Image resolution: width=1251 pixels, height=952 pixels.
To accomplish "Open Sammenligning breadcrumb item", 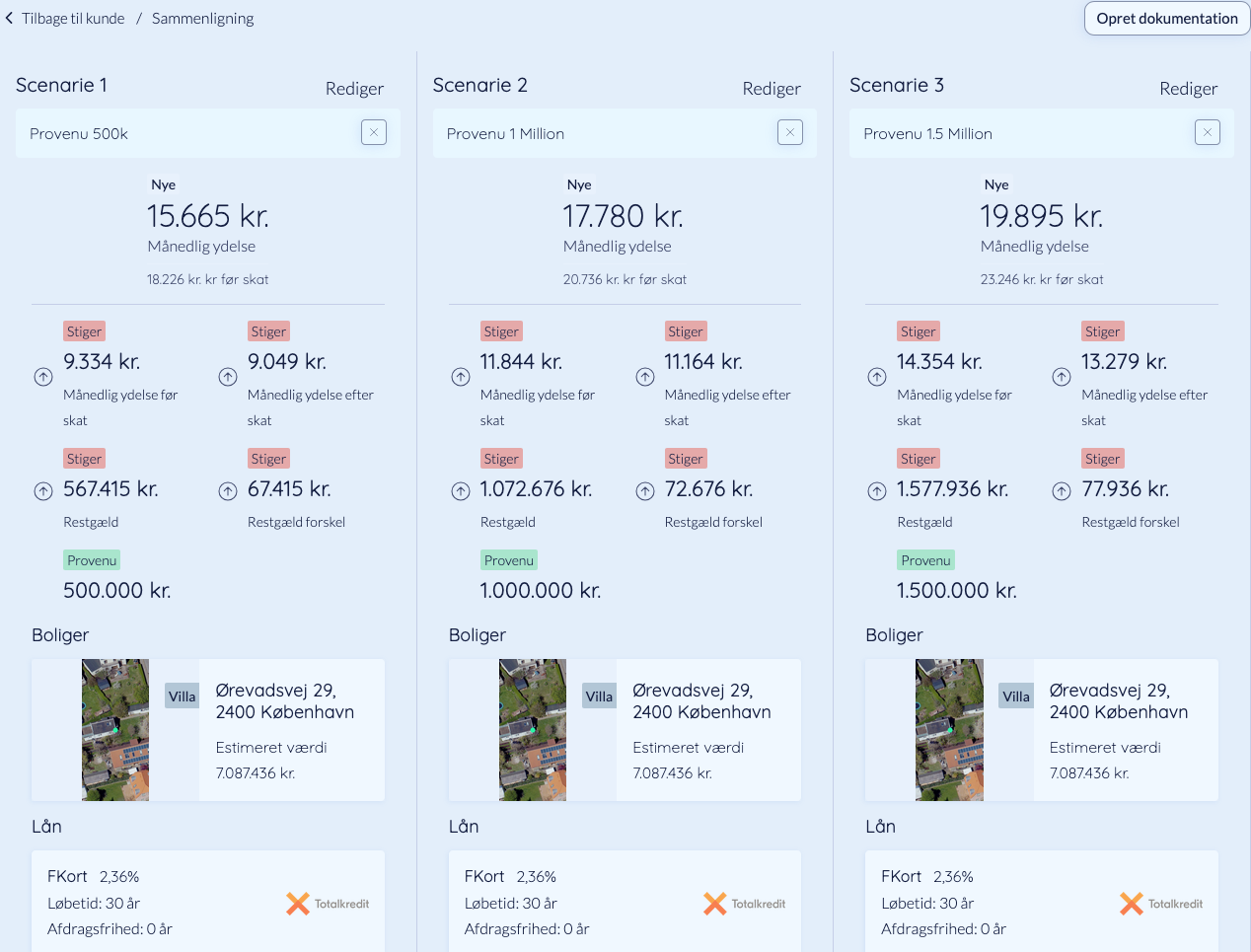I will (x=202, y=18).
